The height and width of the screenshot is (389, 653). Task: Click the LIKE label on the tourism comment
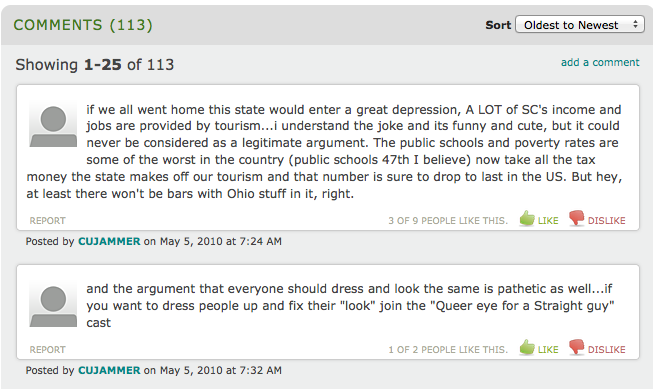tap(548, 221)
